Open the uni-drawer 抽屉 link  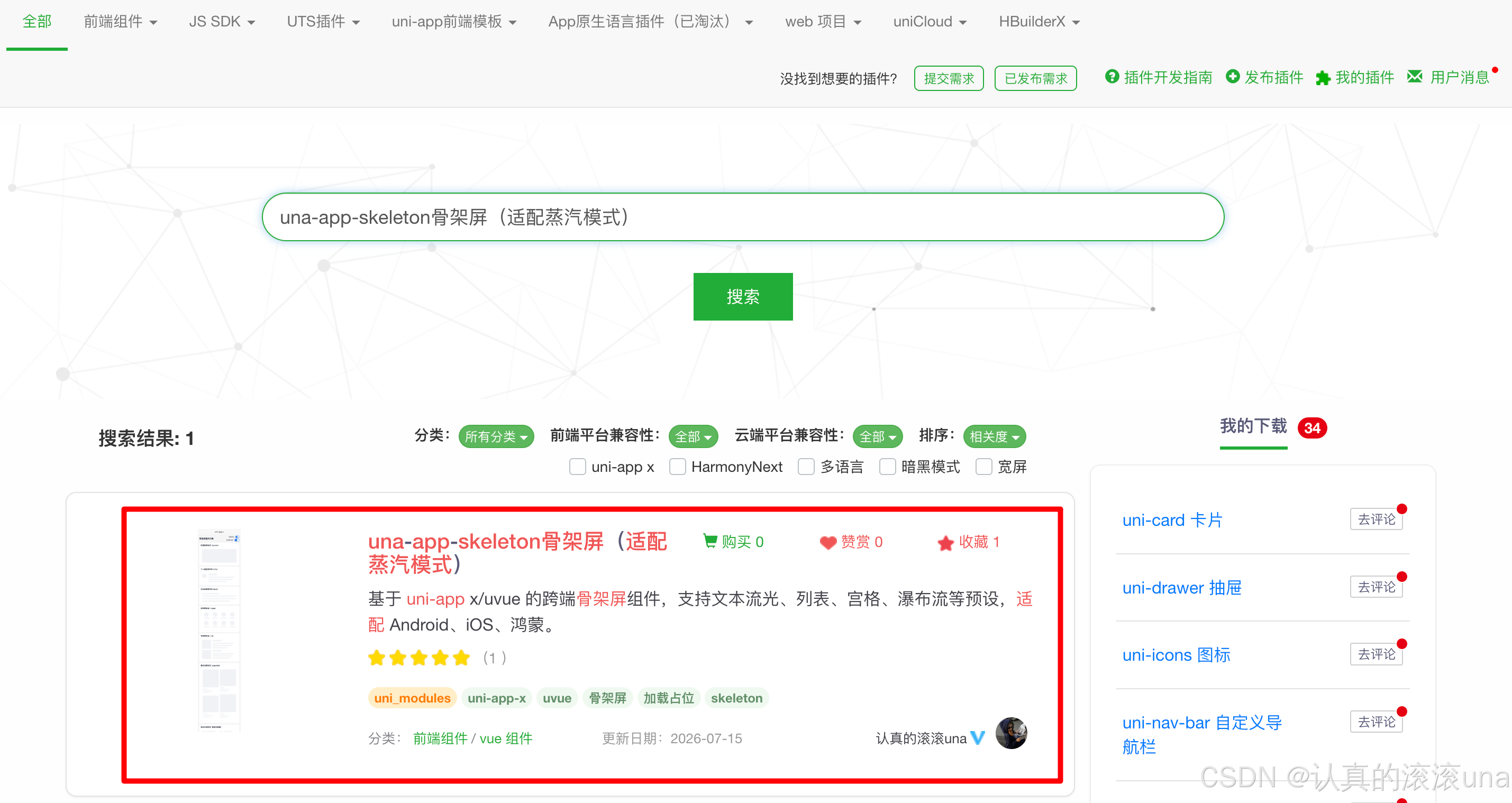[x=1181, y=588]
